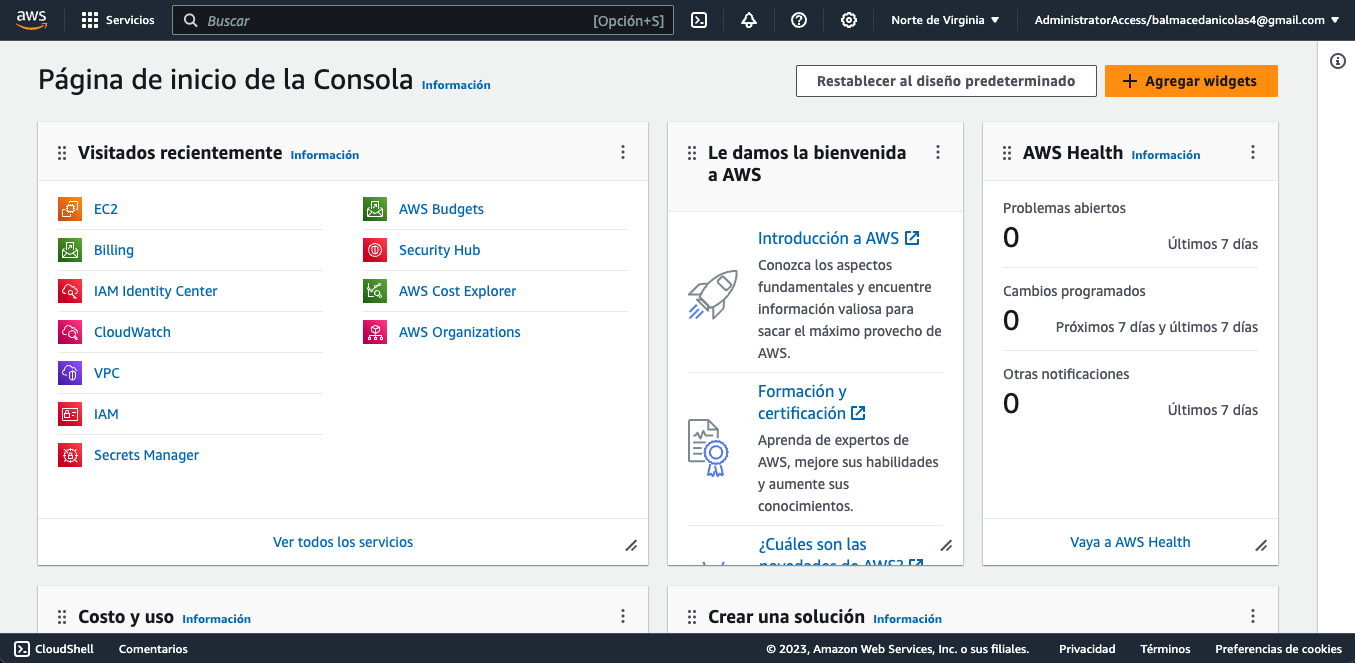This screenshot has height=663, width=1355.
Task: Open CloudShell icon in top navigation bar
Action: click(699, 20)
